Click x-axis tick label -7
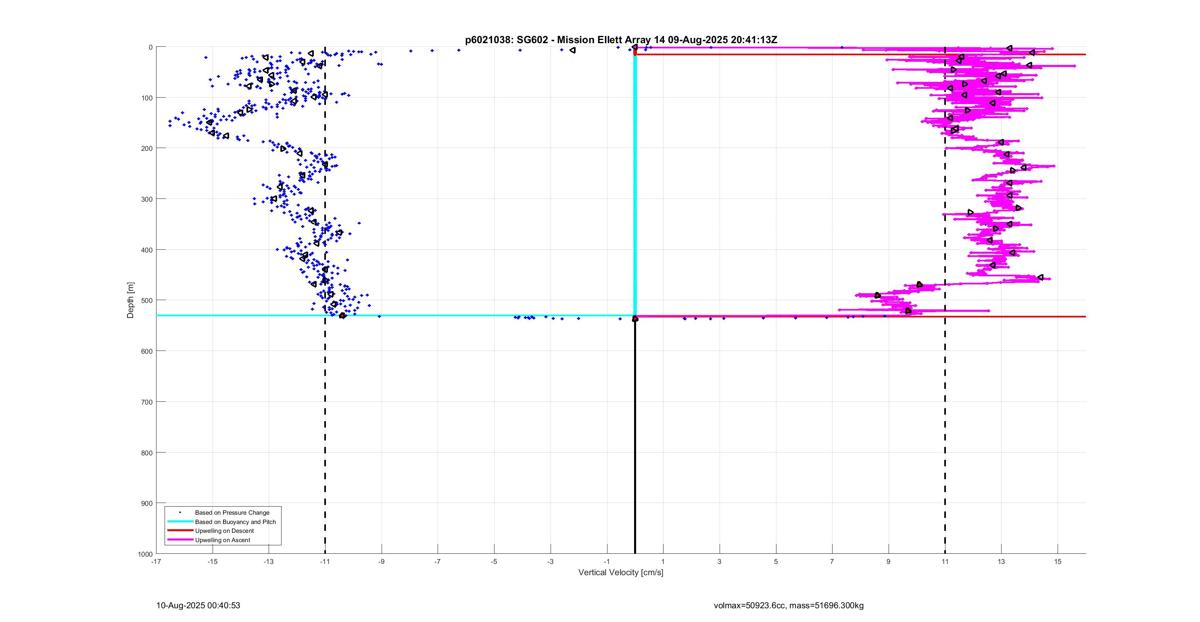The image size is (1200, 622). click(x=437, y=562)
